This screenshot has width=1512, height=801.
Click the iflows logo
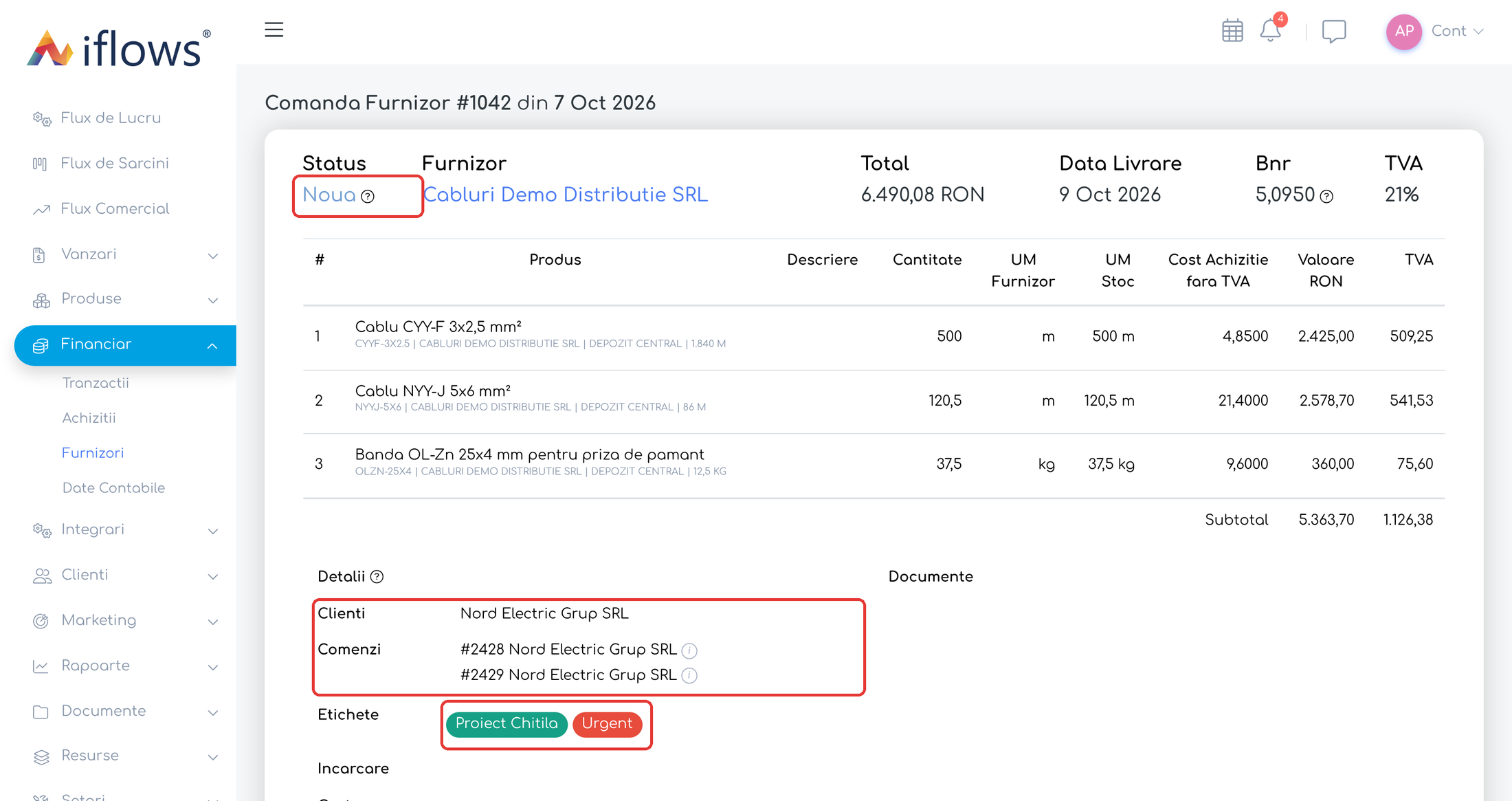(119, 47)
